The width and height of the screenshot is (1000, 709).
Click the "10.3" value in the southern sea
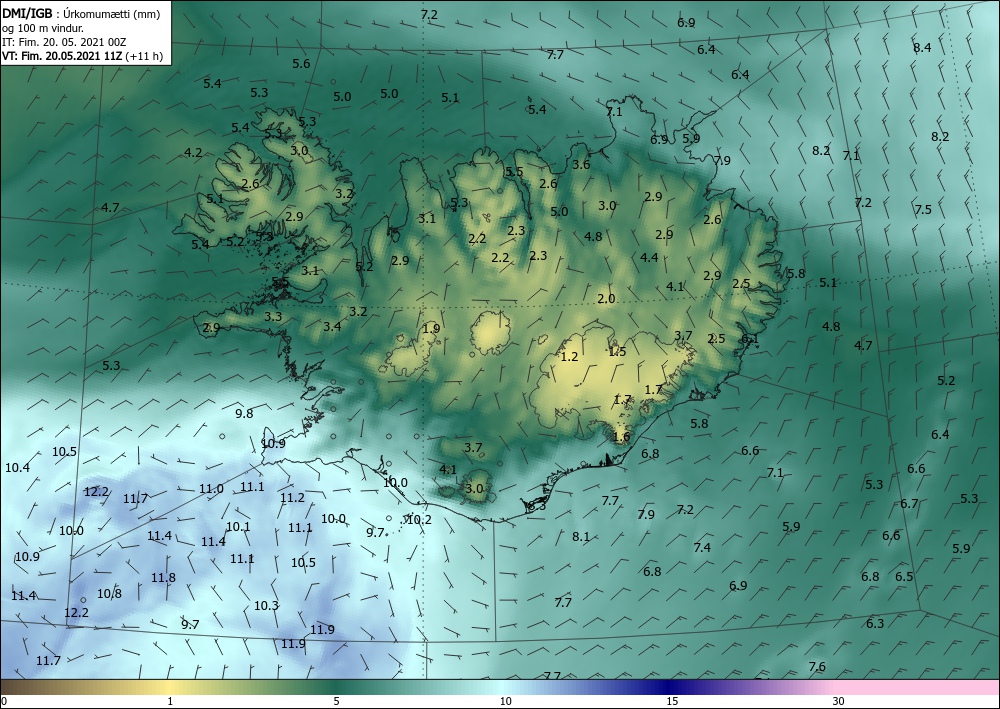[266, 606]
